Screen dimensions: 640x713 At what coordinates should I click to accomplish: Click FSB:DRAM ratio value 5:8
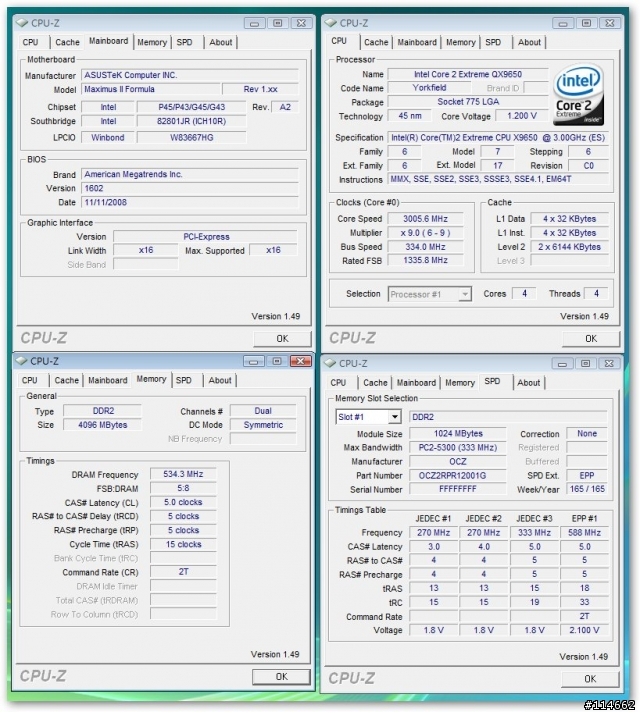pyautogui.click(x=183, y=488)
